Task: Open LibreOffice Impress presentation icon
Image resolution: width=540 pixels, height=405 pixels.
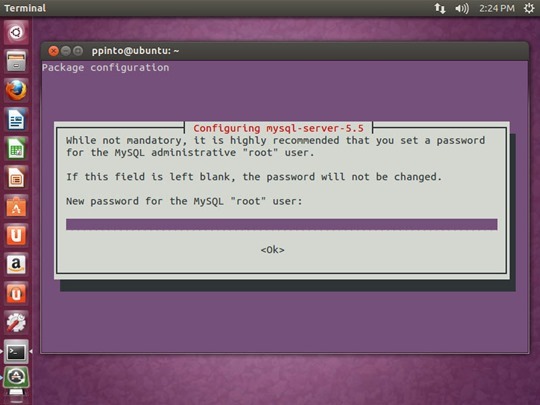Action: pos(16,178)
